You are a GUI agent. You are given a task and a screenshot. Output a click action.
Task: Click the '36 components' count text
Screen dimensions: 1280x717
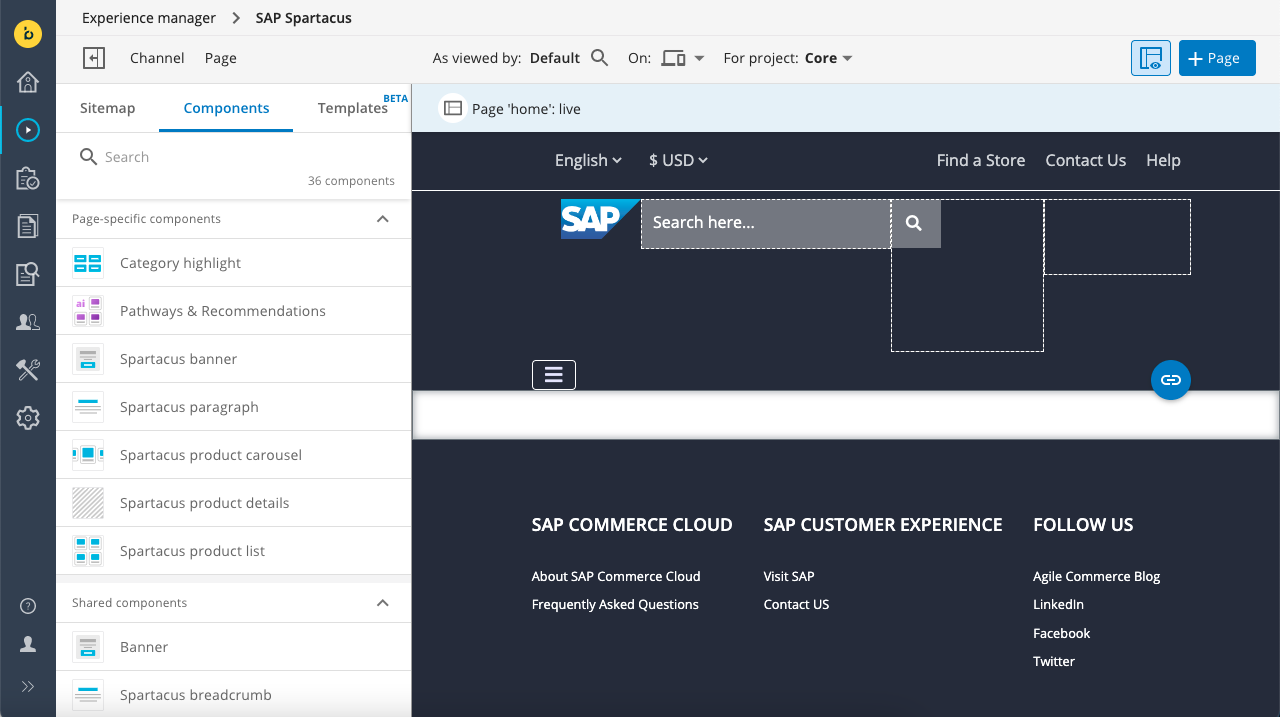pos(351,181)
